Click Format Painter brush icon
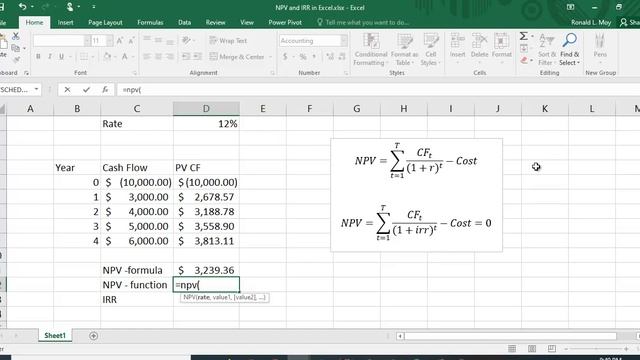This screenshot has width=640, height=360. 16,60
